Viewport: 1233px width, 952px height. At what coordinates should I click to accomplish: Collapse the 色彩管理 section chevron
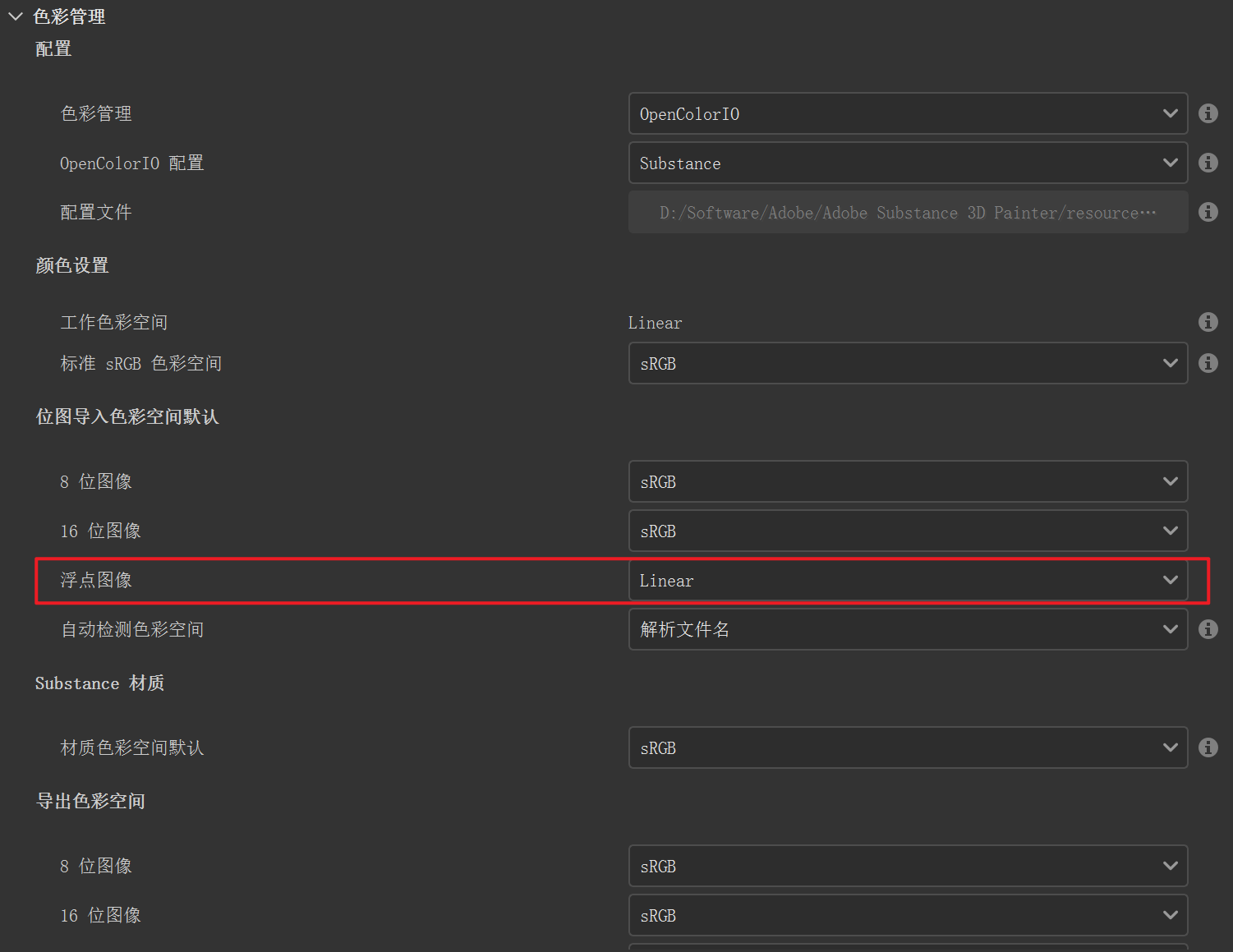coord(16,16)
